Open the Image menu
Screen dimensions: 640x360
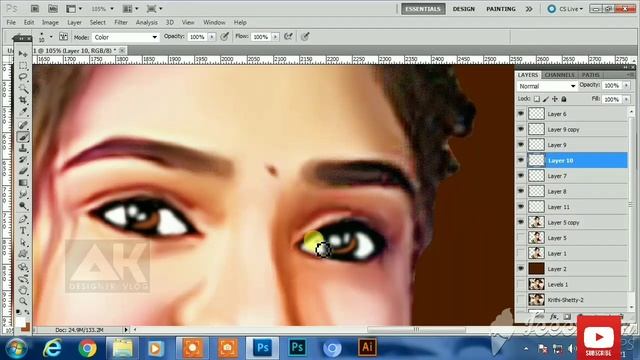[x=50, y=22]
